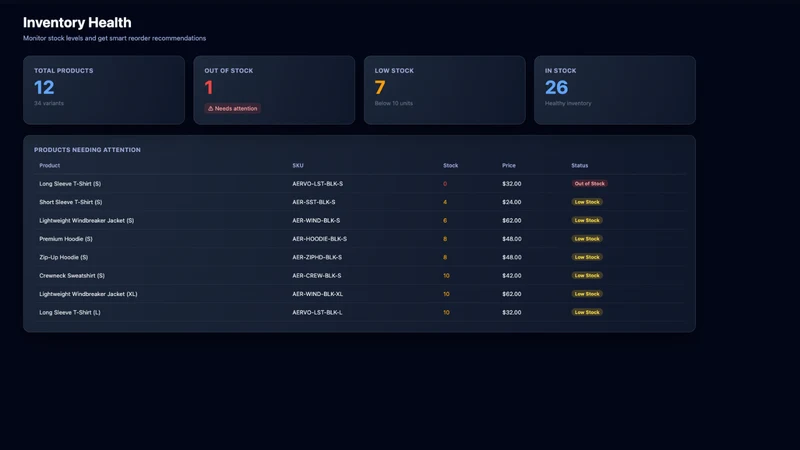Select the Long Sleeve T-Shirt (S) row
This screenshot has width=800, height=450.
(360, 184)
